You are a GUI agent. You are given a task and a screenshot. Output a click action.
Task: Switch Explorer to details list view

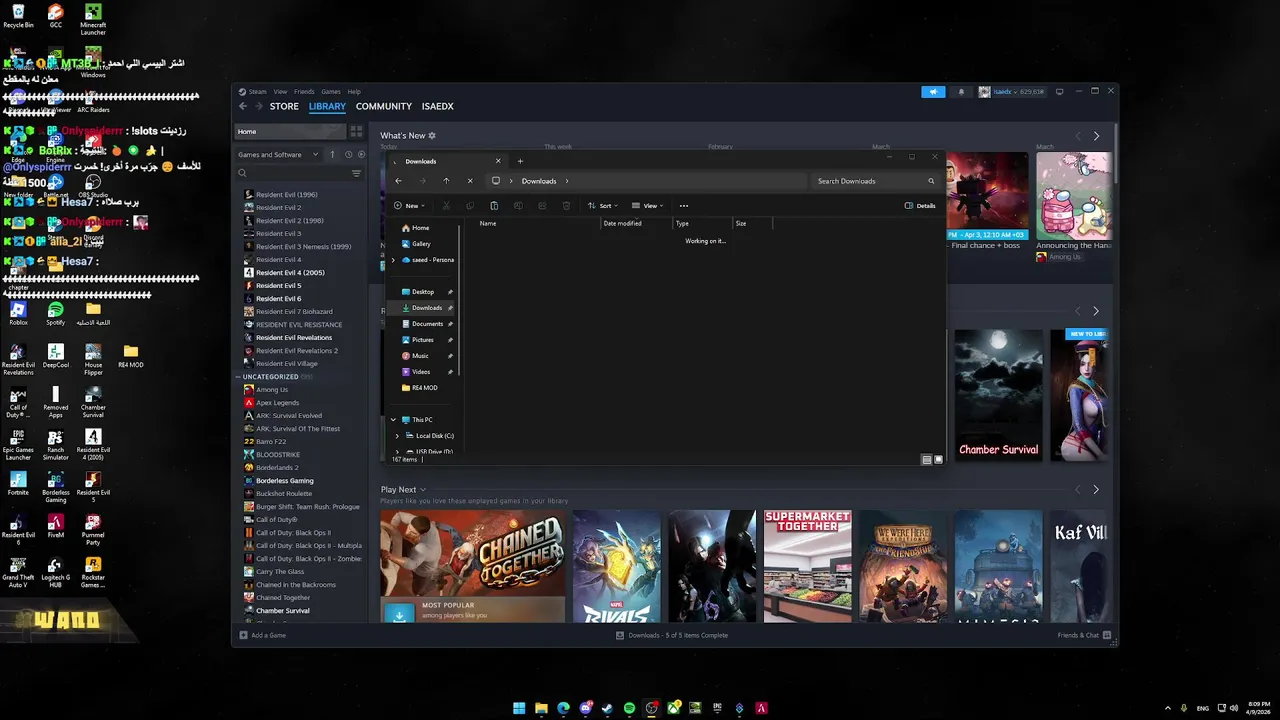(x=926, y=460)
